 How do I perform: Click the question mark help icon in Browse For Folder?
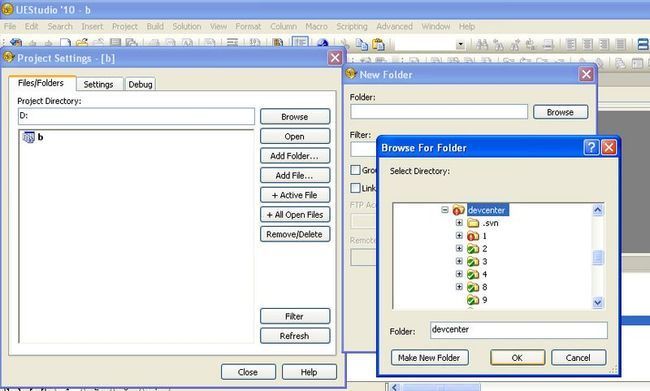pyautogui.click(x=591, y=147)
